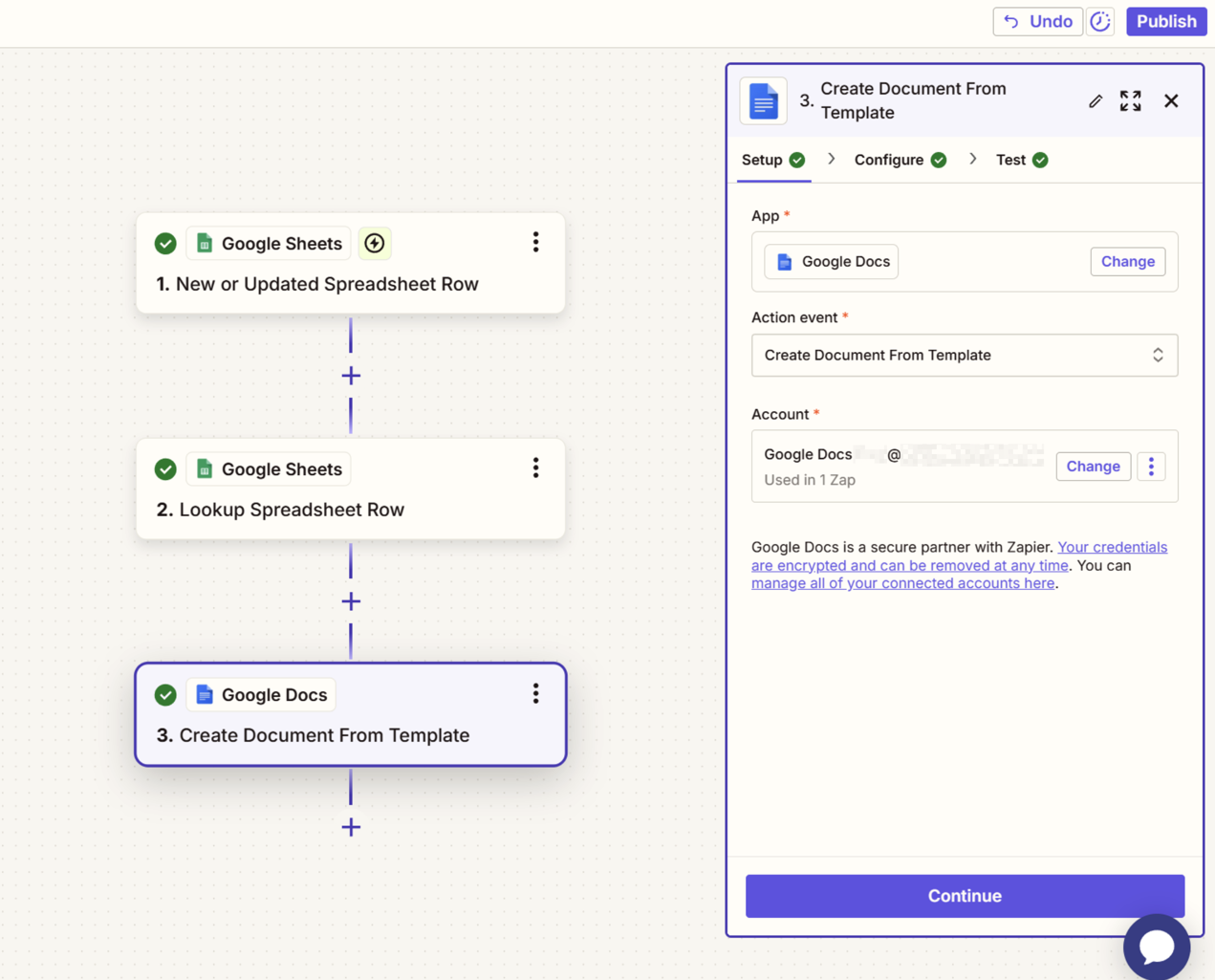This screenshot has height=980, width=1215.
Task: Expand the step panel to full screen
Action: click(x=1131, y=101)
